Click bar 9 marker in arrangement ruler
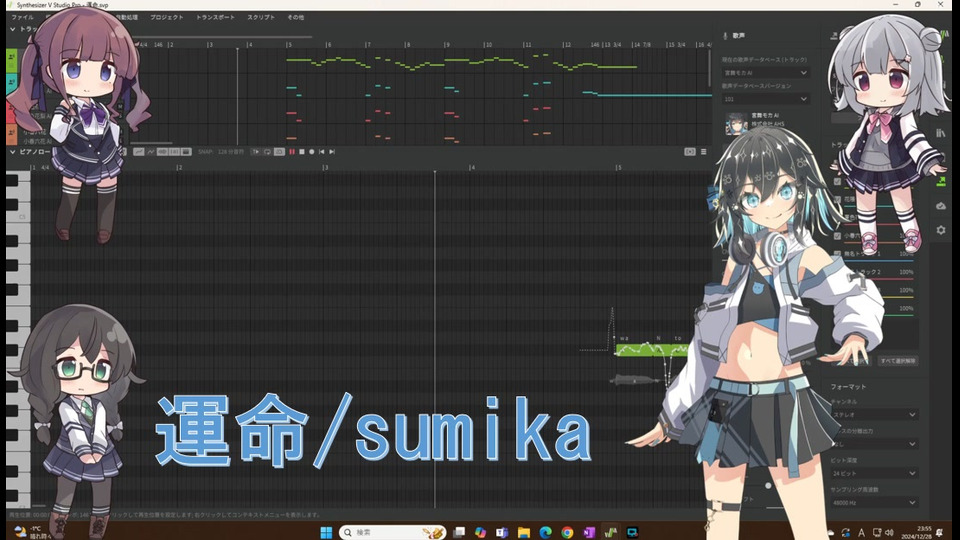The height and width of the screenshot is (540, 960). point(447,45)
